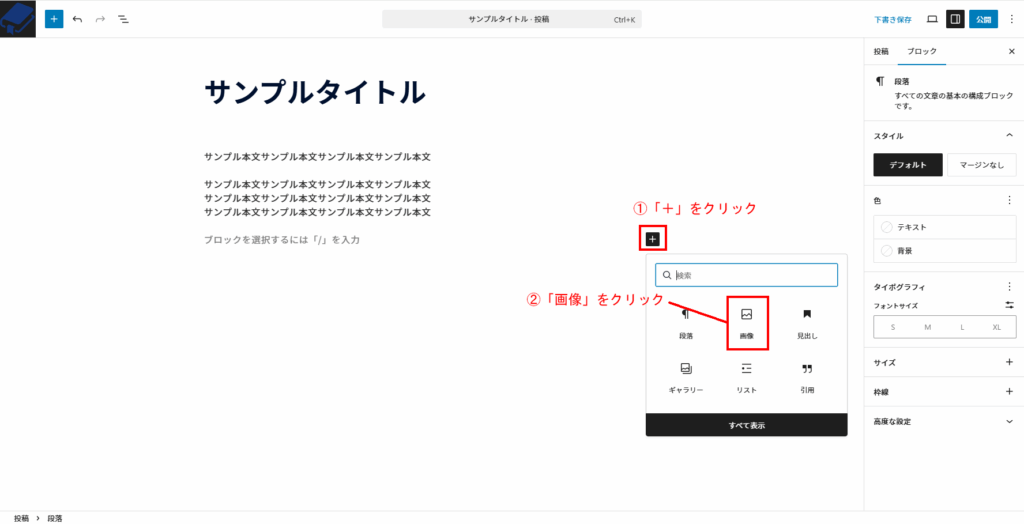This screenshot has width=1024, height=524.
Task: Switch to the 投稿 tab
Action: tap(880, 51)
